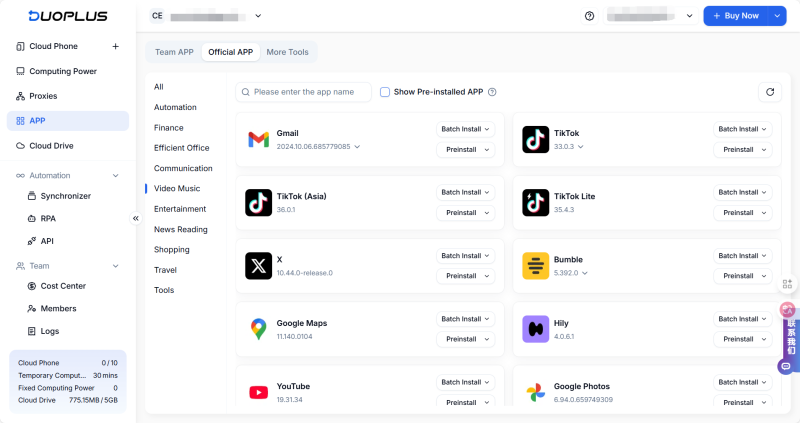
Task: Select the Finance category
Action: point(169,128)
